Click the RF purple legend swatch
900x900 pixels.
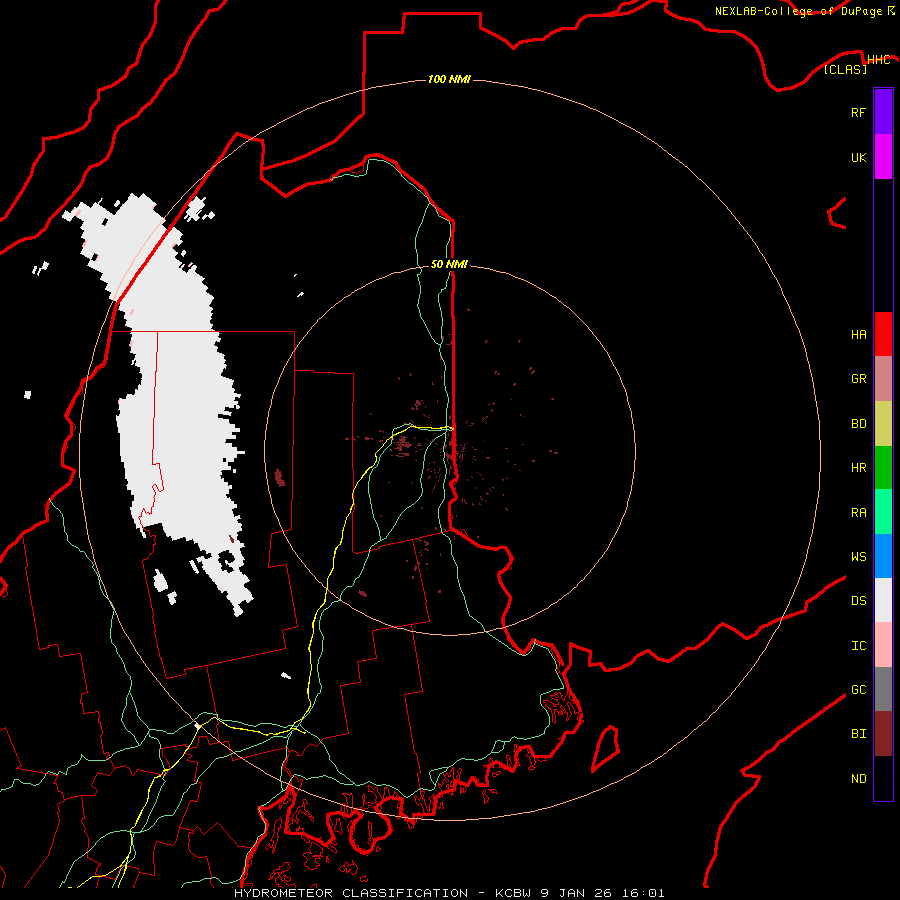pos(883,112)
